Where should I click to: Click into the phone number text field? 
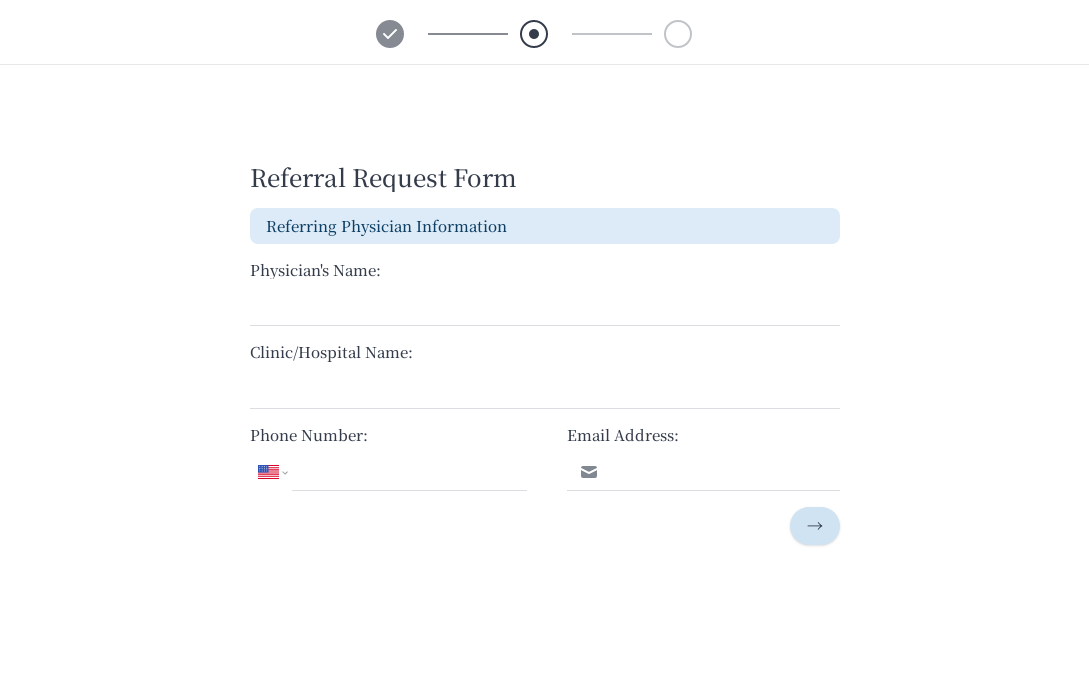[409, 472]
